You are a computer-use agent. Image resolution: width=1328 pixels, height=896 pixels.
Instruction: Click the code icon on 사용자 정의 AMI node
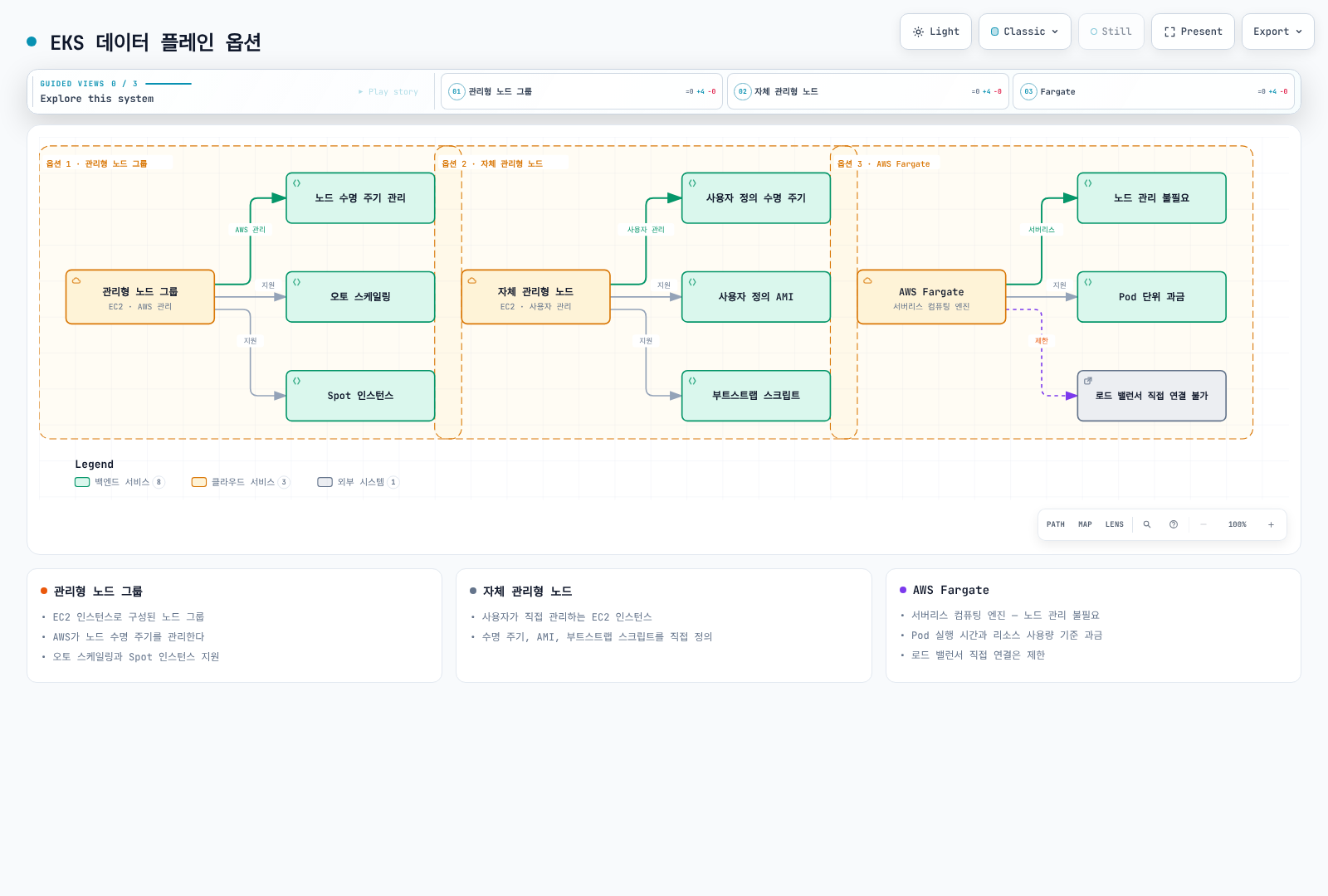click(692, 282)
